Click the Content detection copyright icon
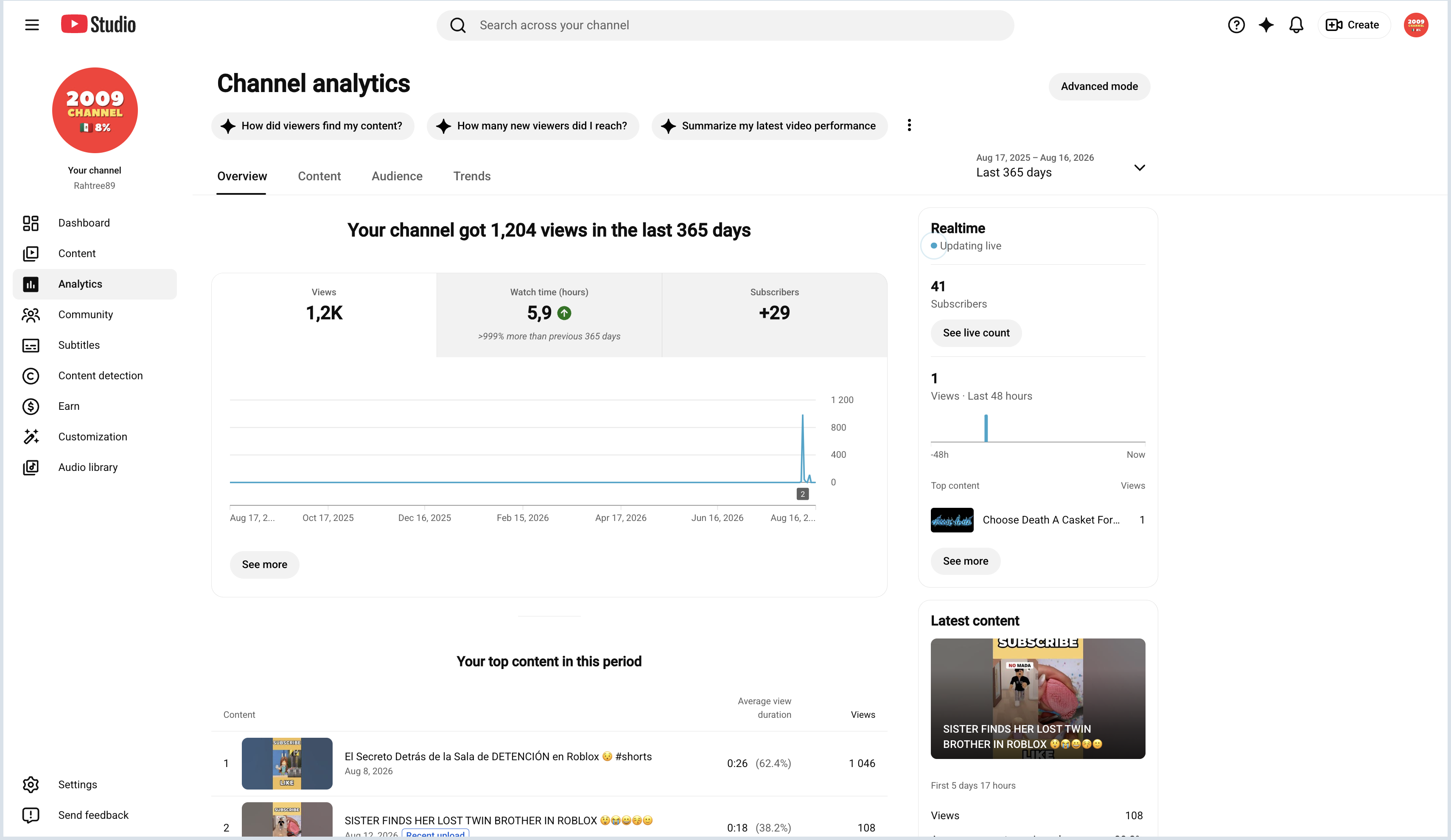 [31, 375]
